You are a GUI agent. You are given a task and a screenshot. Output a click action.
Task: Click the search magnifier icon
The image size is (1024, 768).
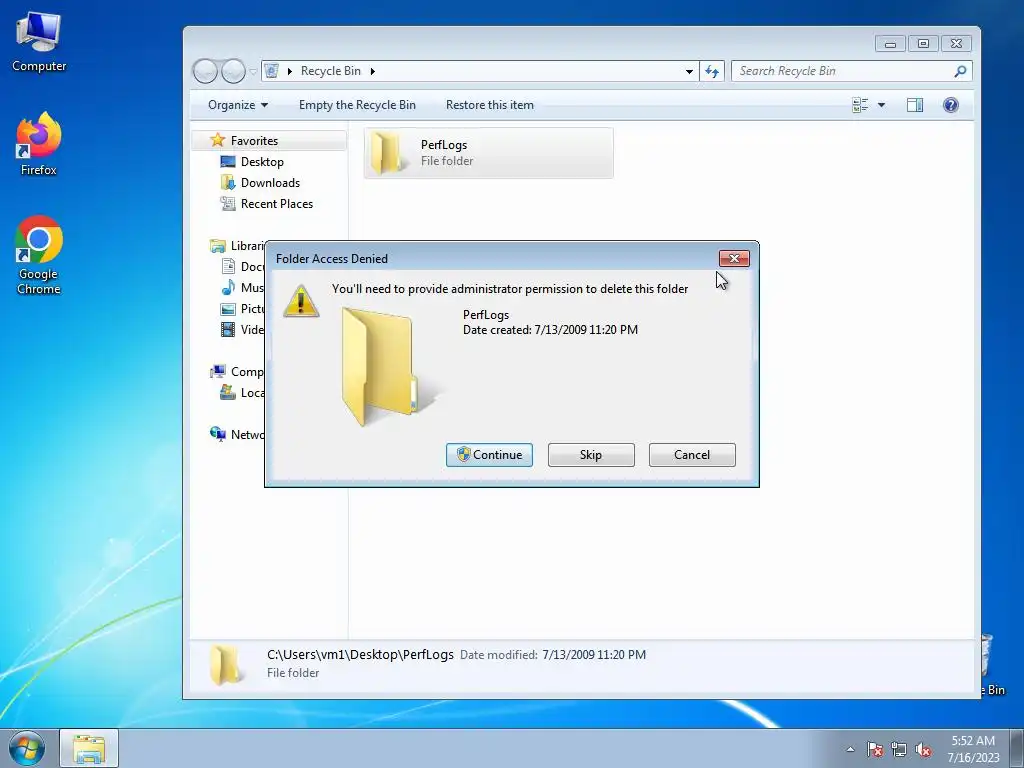960,71
